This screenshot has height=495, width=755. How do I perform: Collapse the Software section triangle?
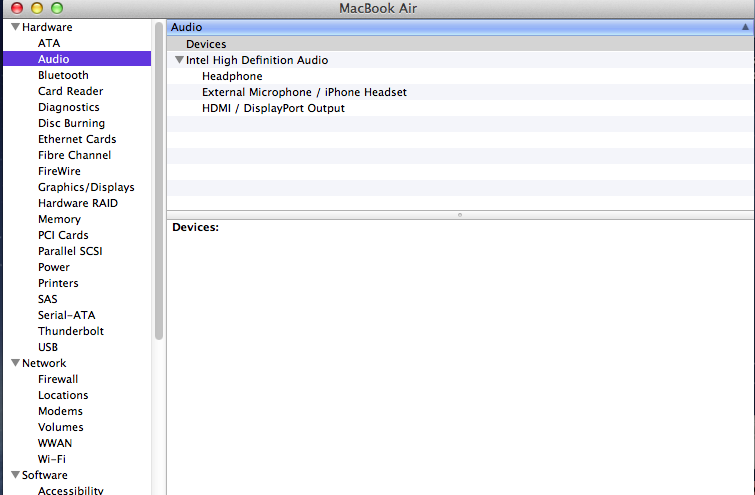tap(15, 475)
